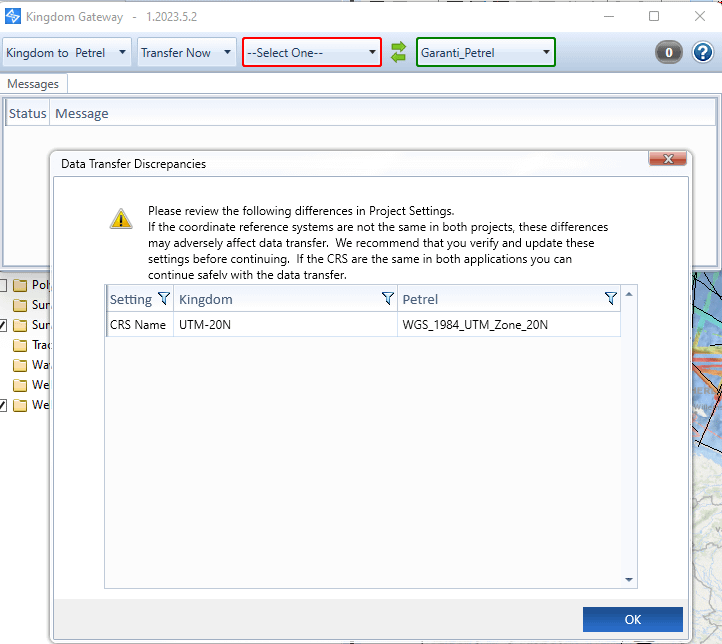Screen dimensions: 722x644
Task: Click the Kingdom Gateway logo in title bar
Action: [13, 16]
